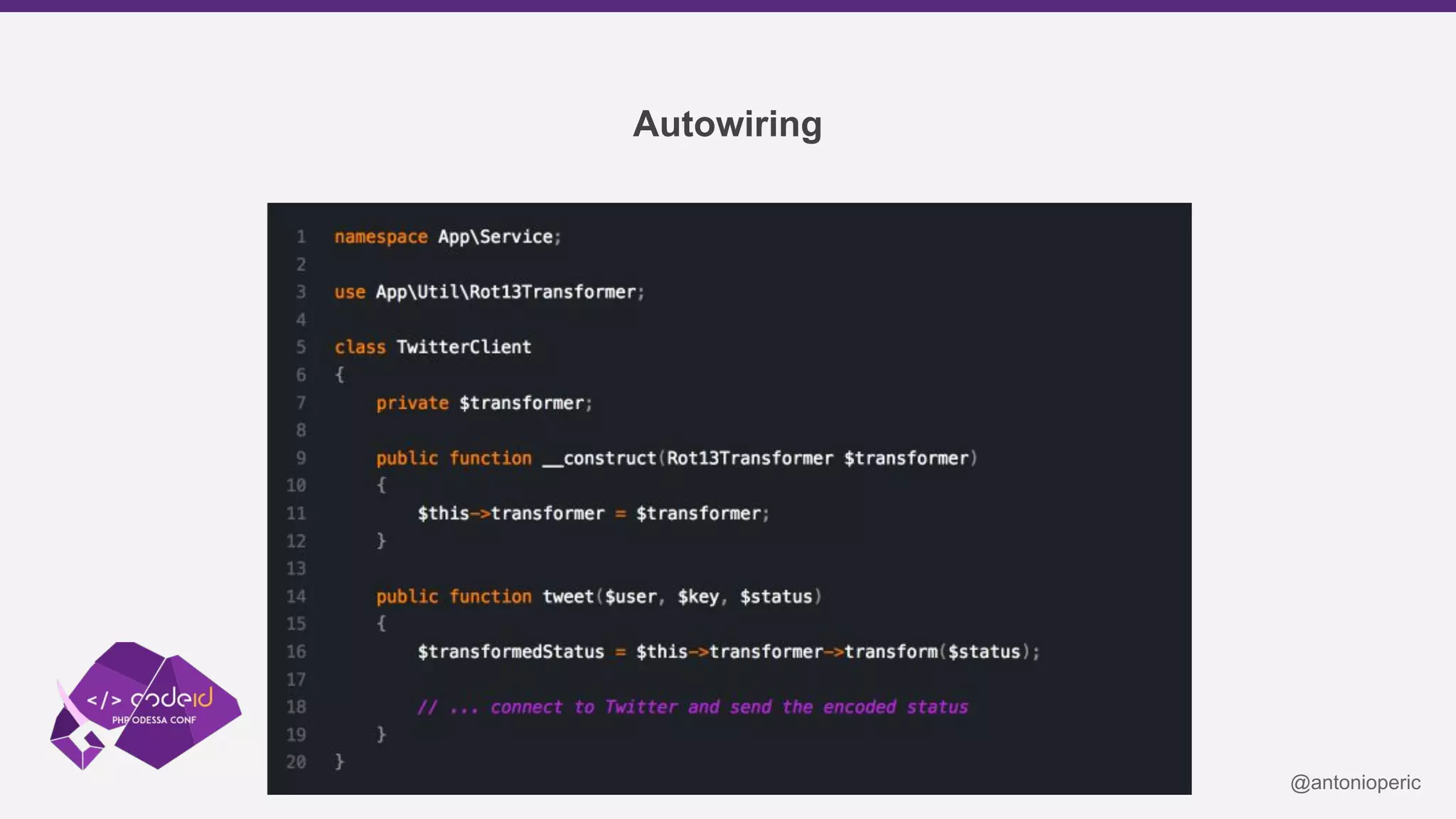Click the '$transformedStatus =' assignment line
This screenshot has width=1456, height=819.
click(729, 652)
